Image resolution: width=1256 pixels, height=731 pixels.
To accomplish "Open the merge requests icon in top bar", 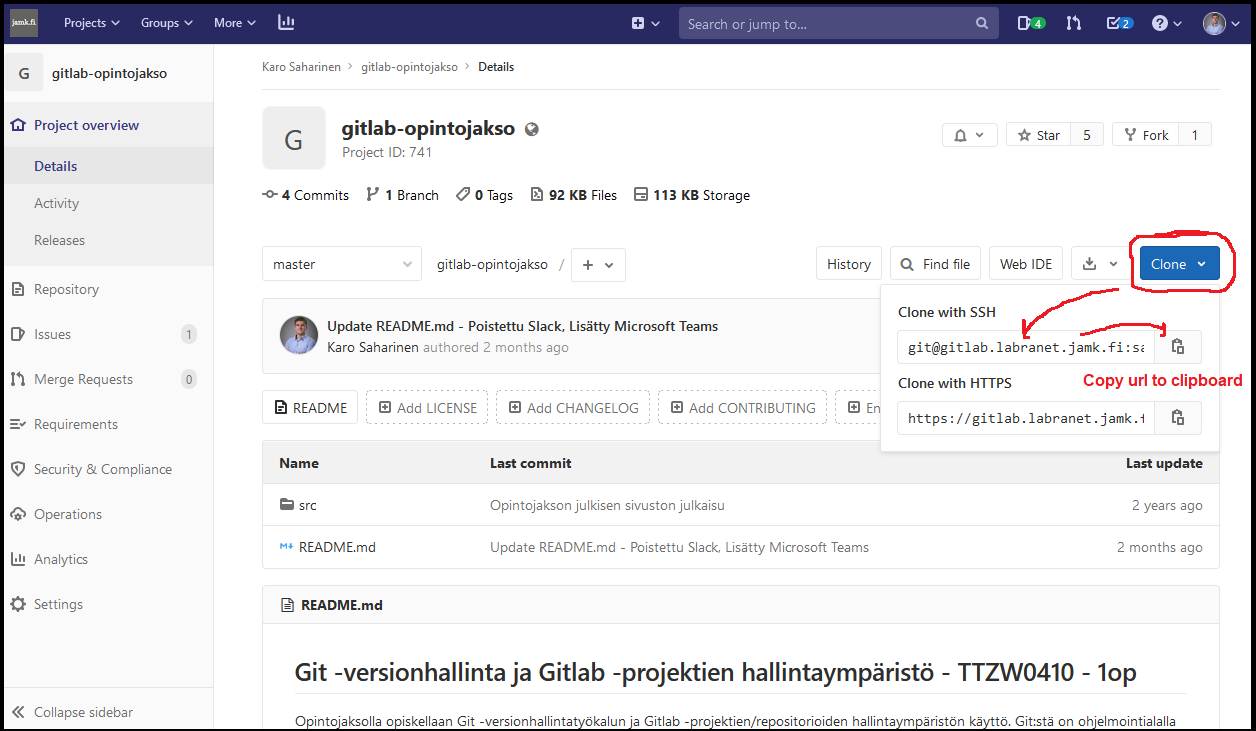I will [1073, 23].
